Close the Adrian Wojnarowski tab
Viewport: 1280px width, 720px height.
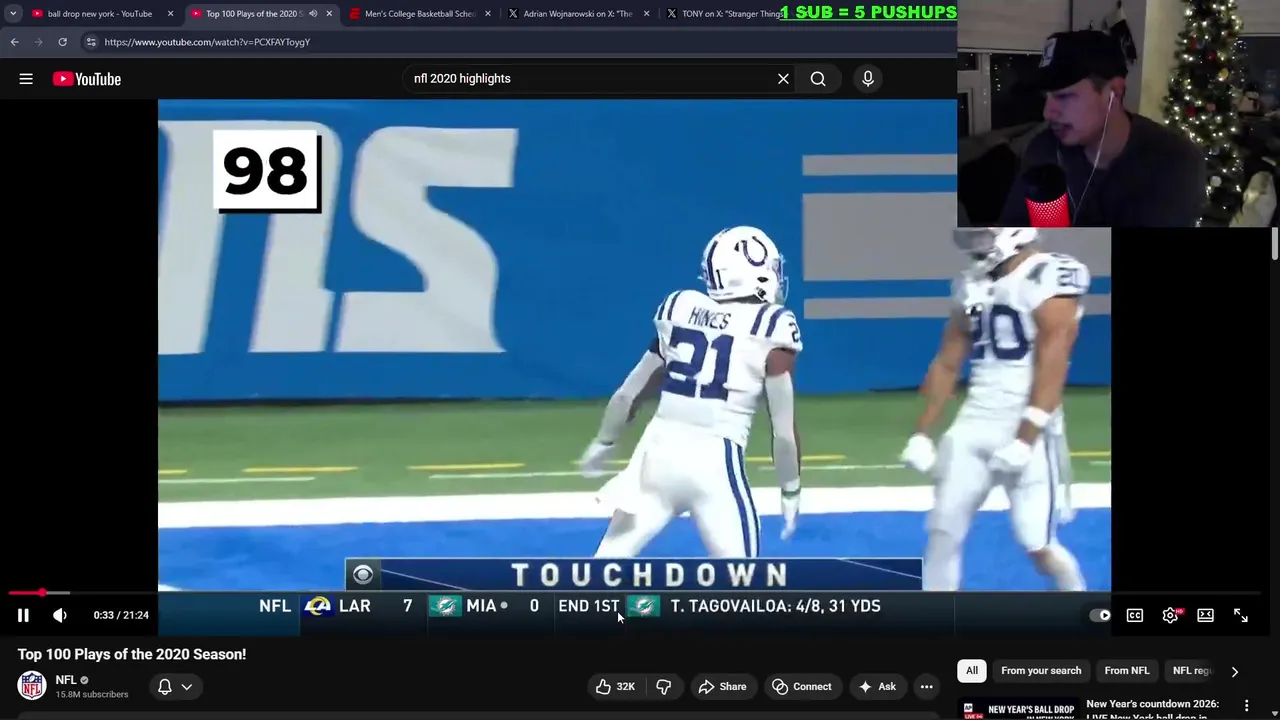click(x=646, y=14)
